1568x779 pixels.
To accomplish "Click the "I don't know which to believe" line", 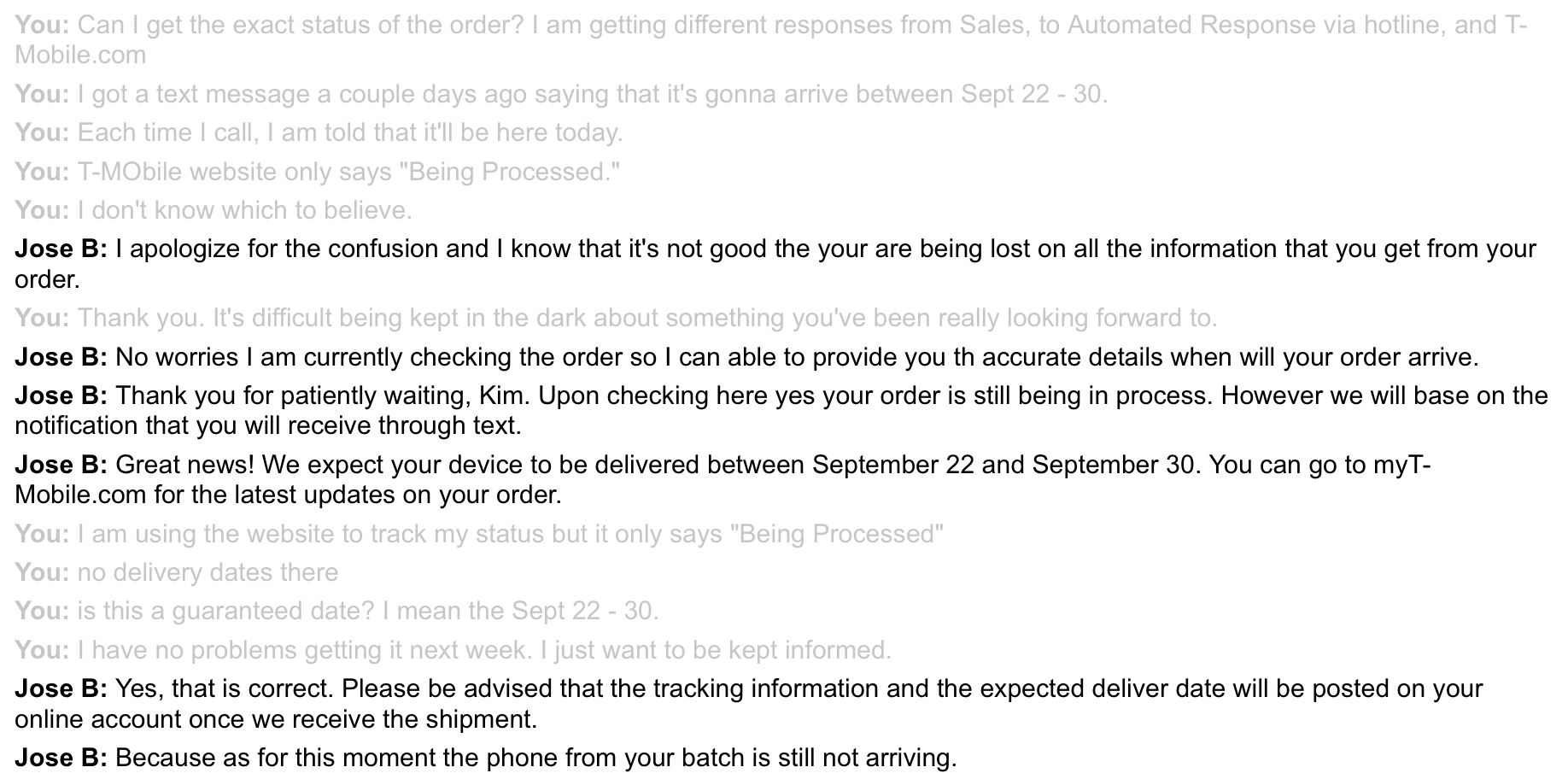I will [213, 210].
